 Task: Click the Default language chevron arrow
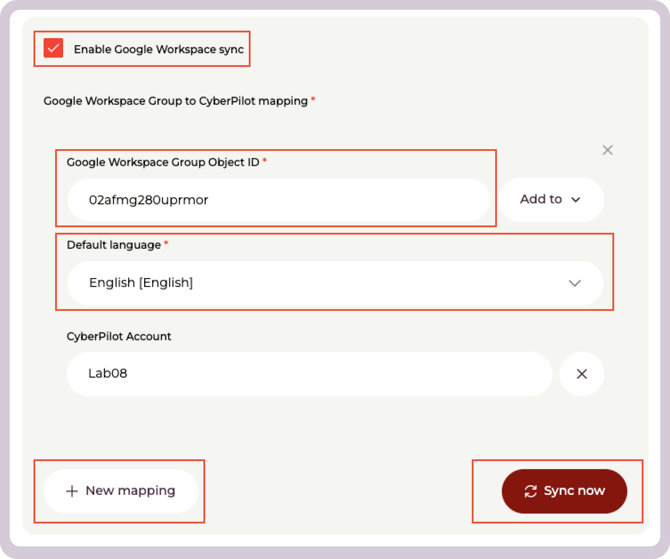point(575,283)
